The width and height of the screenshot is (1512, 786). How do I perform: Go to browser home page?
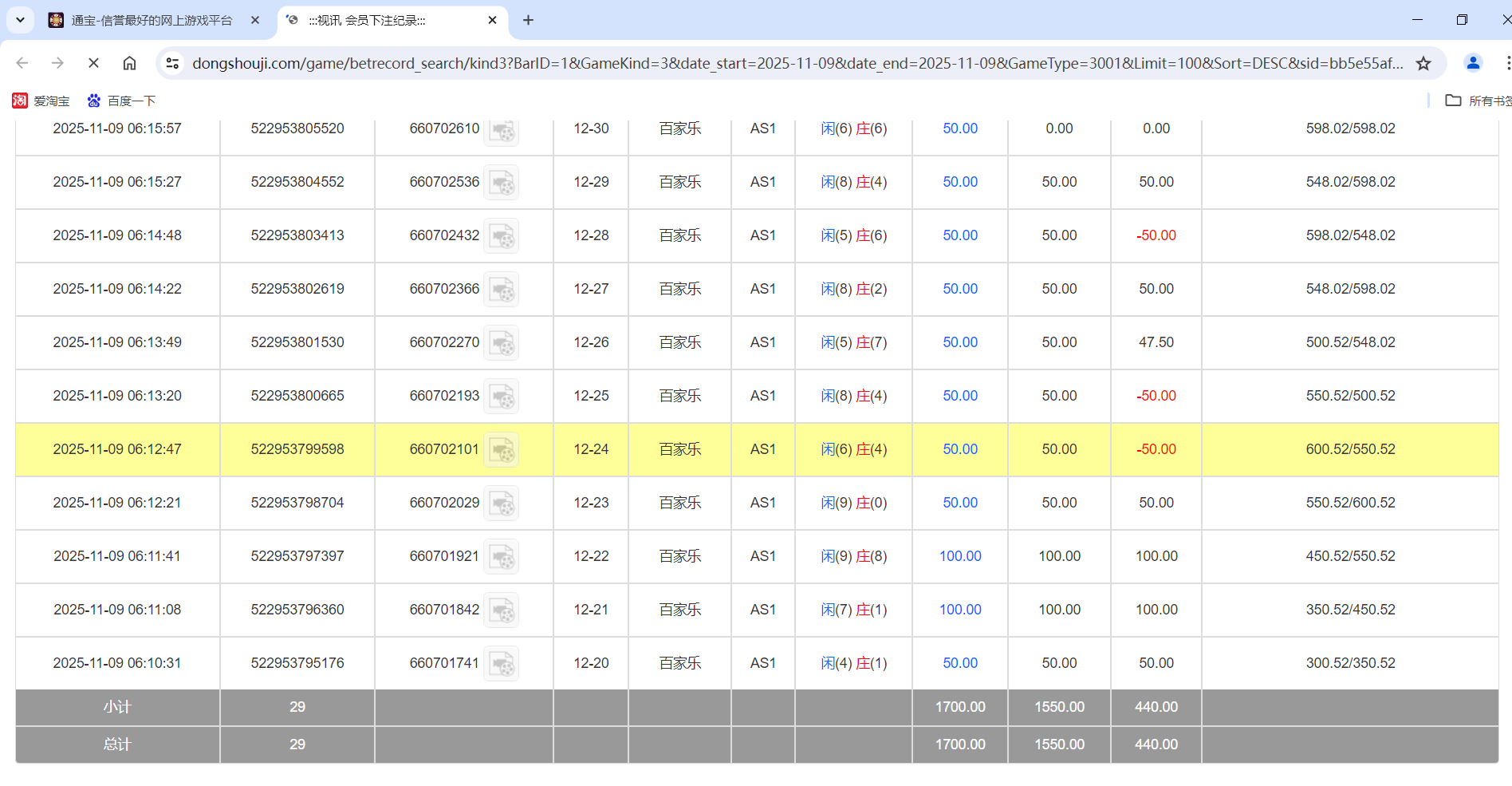tap(129, 63)
